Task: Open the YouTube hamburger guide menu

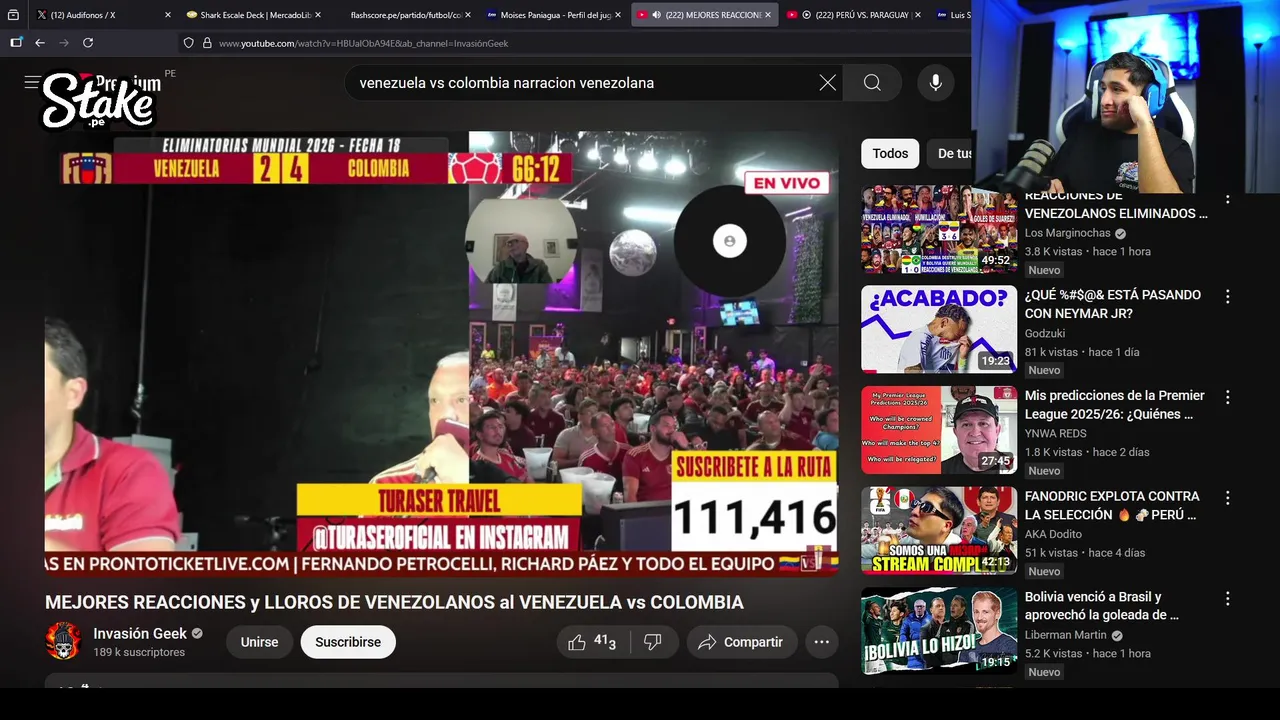Action: coord(32,83)
